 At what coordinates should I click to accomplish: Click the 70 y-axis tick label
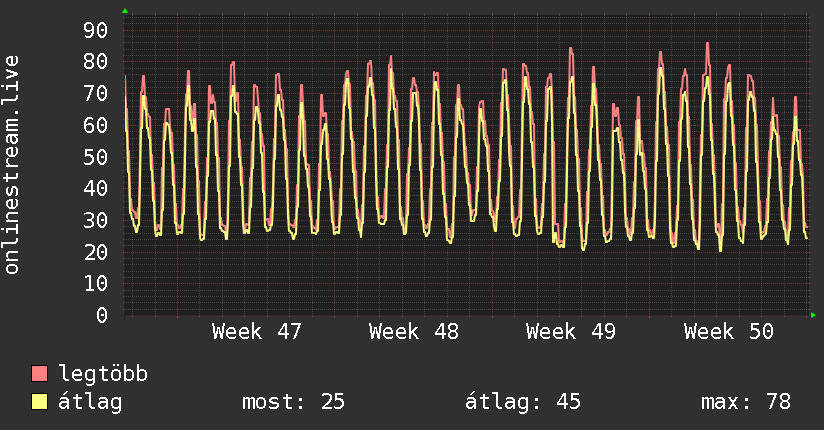click(x=96, y=94)
